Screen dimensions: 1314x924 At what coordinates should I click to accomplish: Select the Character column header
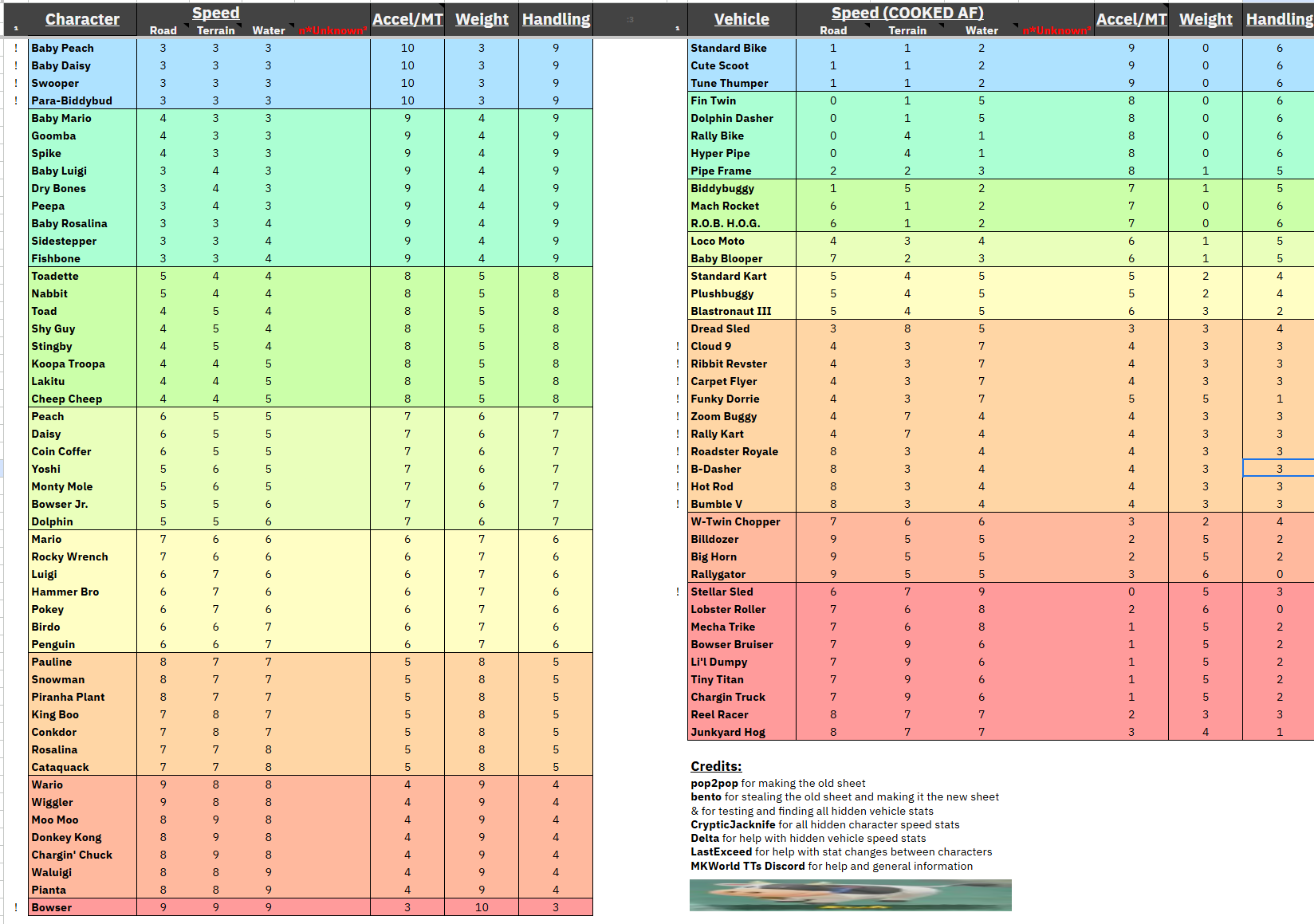[x=82, y=19]
